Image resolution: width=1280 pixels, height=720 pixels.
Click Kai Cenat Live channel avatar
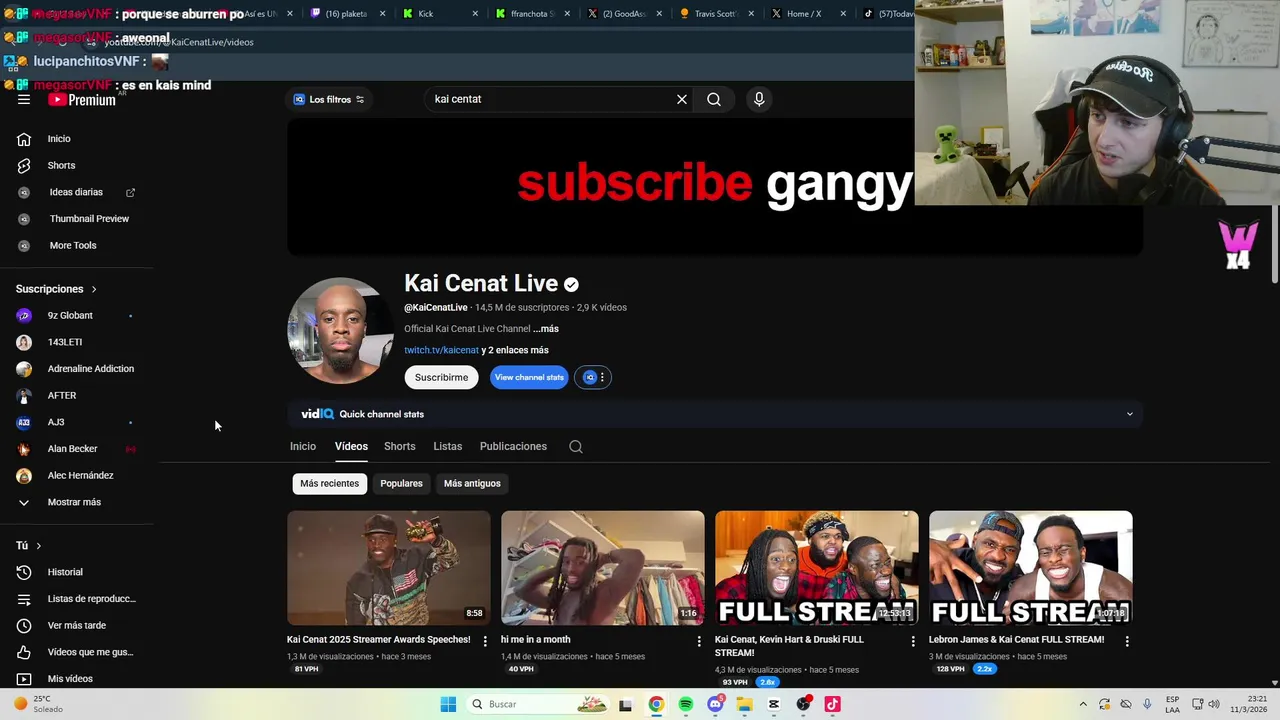pos(340,331)
